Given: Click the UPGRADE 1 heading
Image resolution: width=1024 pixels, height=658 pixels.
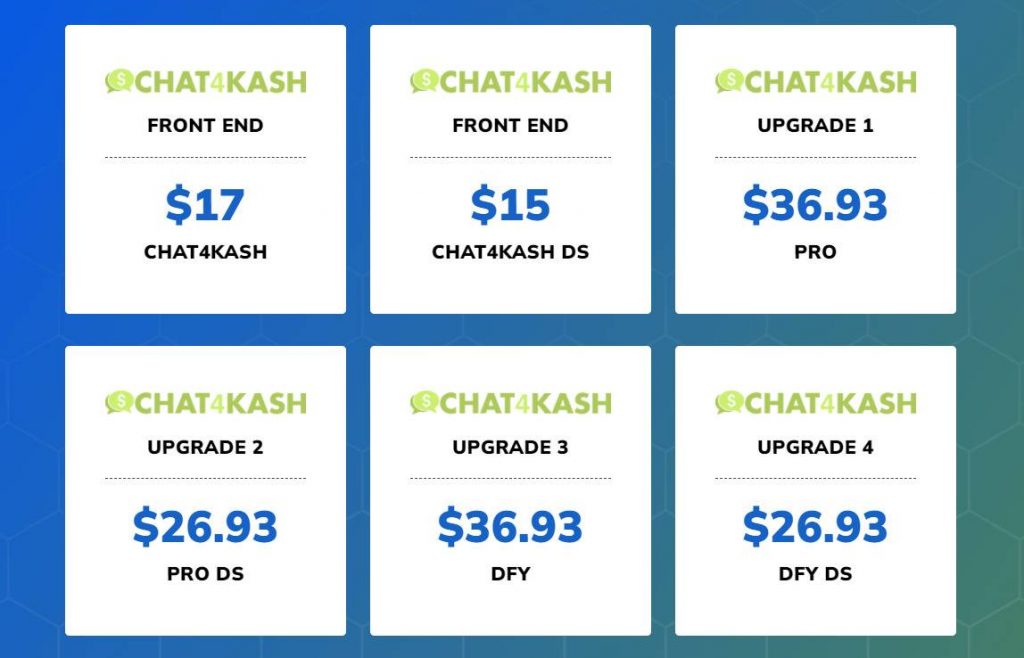Looking at the screenshot, I should pos(816,125).
